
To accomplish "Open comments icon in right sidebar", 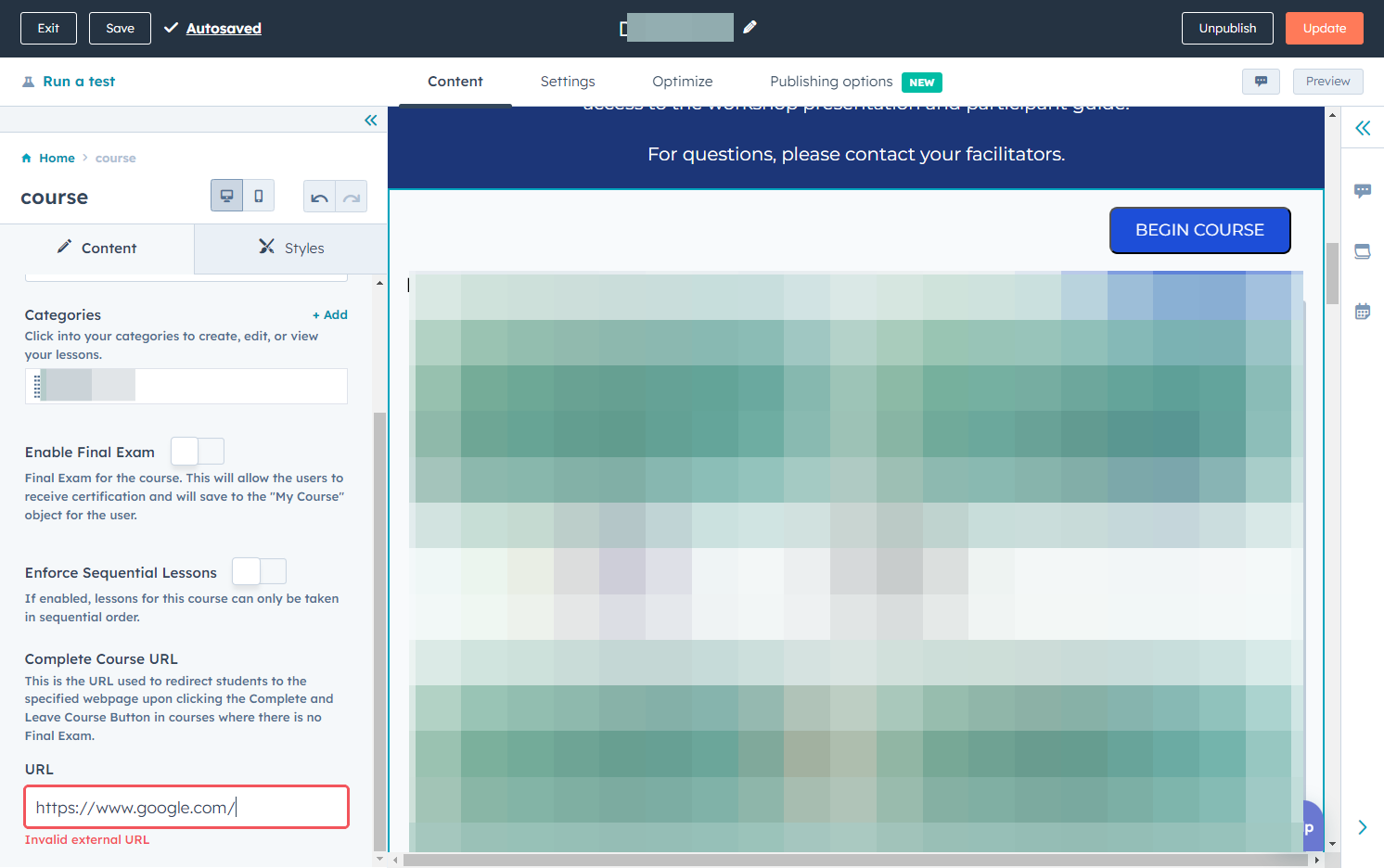I will point(1363,191).
